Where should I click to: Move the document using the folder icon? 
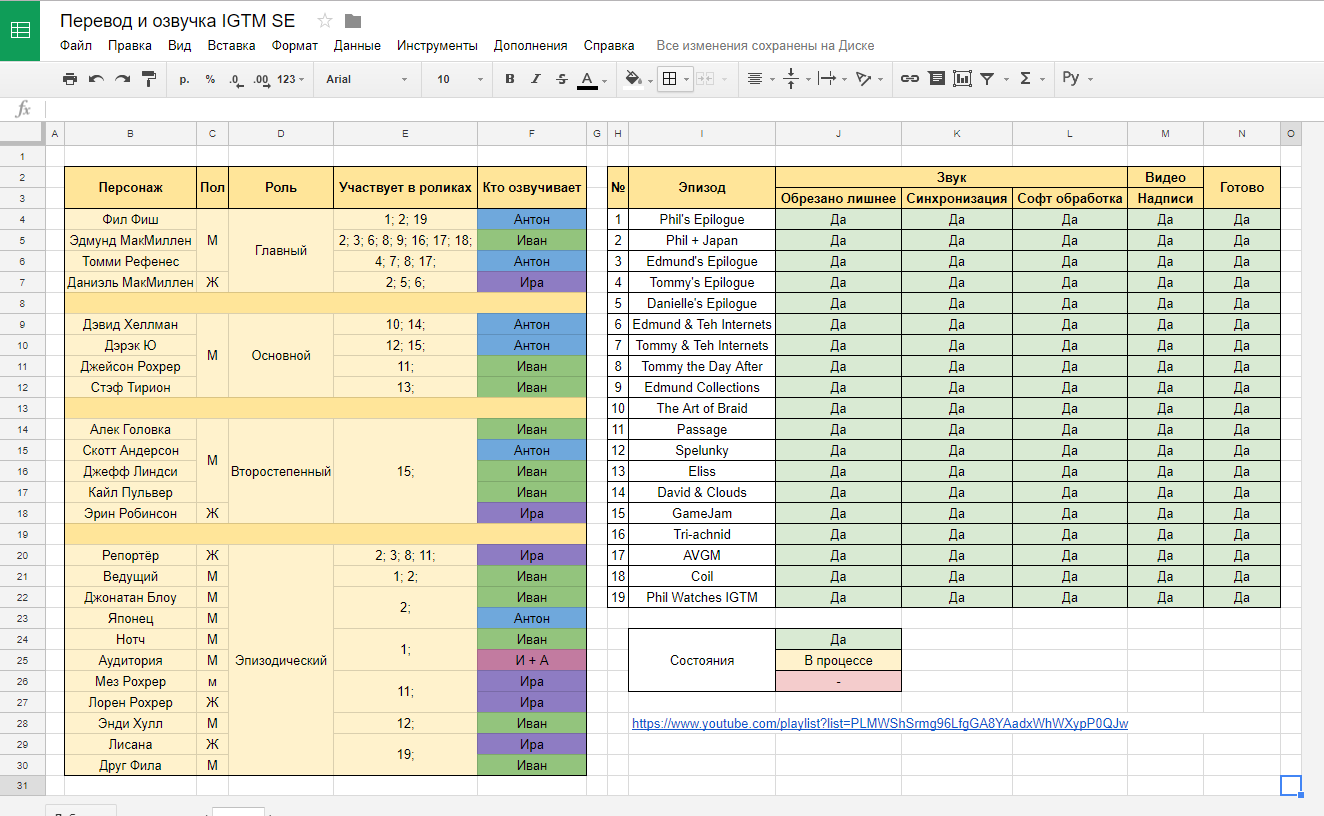click(x=353, y=21)
